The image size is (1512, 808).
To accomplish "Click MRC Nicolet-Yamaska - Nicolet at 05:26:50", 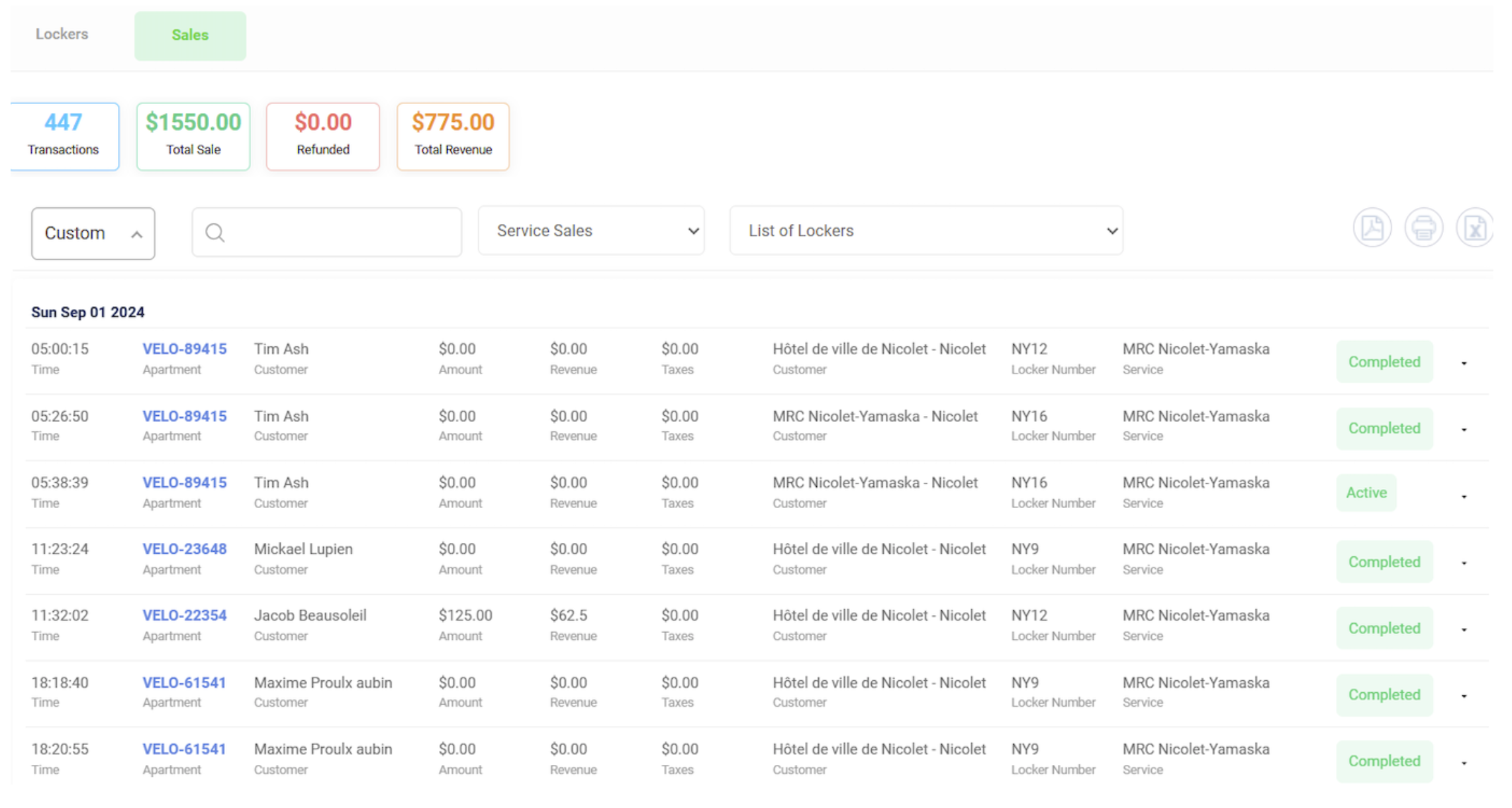I will point(875,416).
